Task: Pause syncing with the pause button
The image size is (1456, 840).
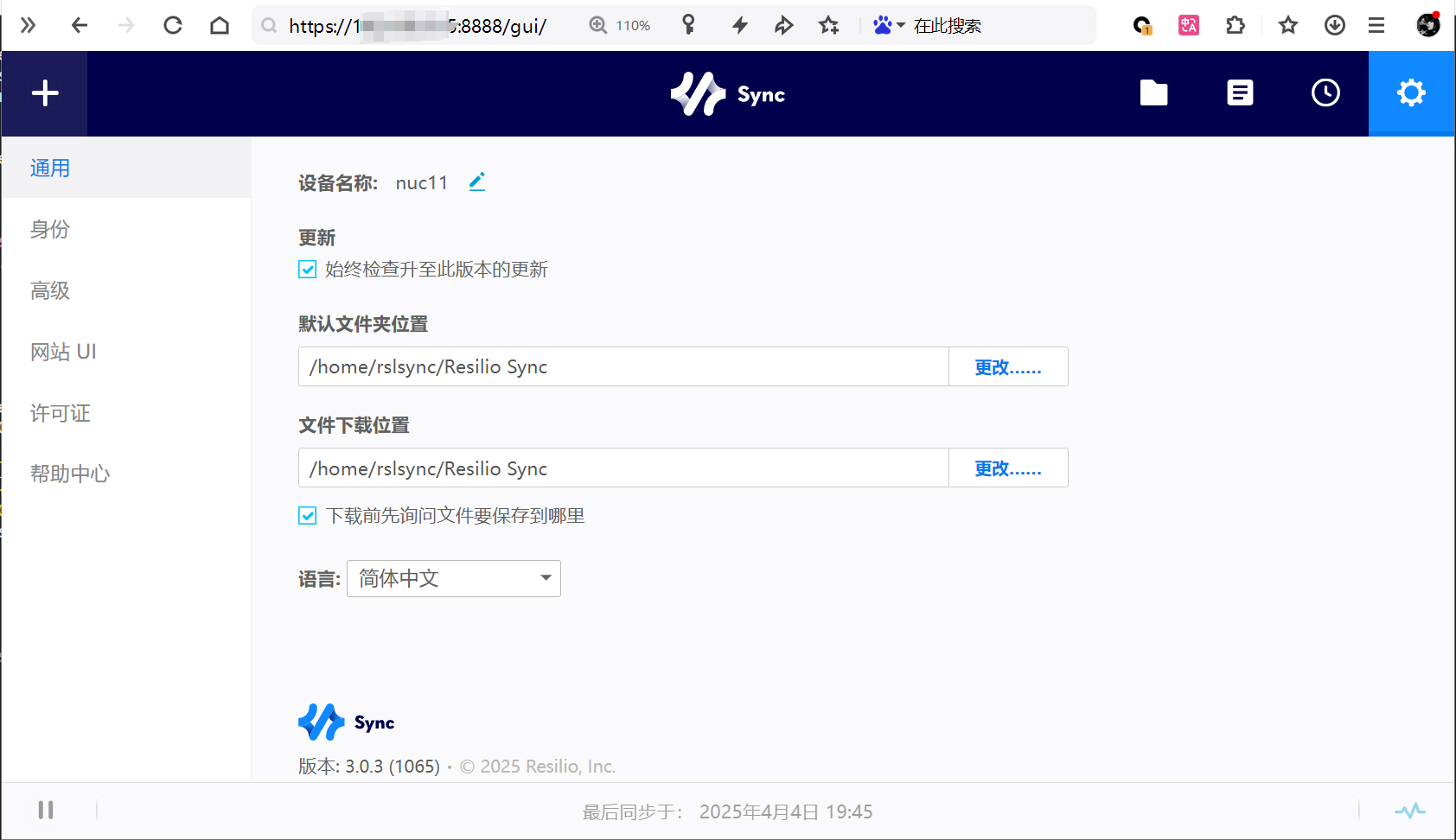Action: (46, 810)
